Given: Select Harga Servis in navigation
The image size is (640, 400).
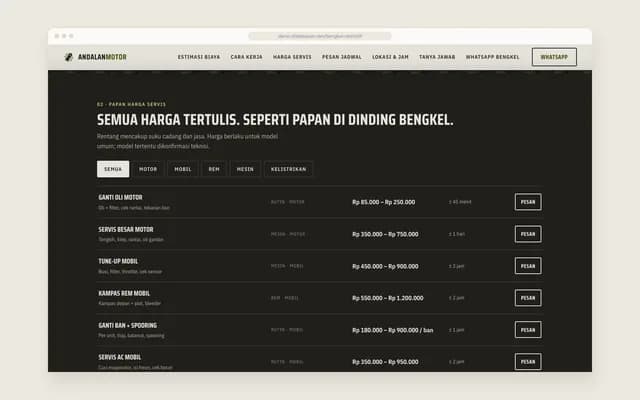Looking at the screenshot, I should tap(292, 57).
